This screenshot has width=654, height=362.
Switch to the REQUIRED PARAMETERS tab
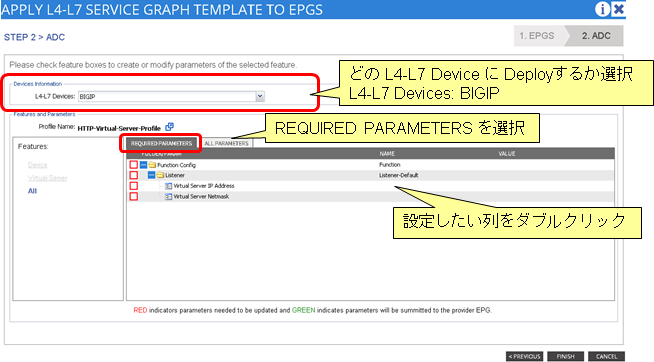(161, 143)
